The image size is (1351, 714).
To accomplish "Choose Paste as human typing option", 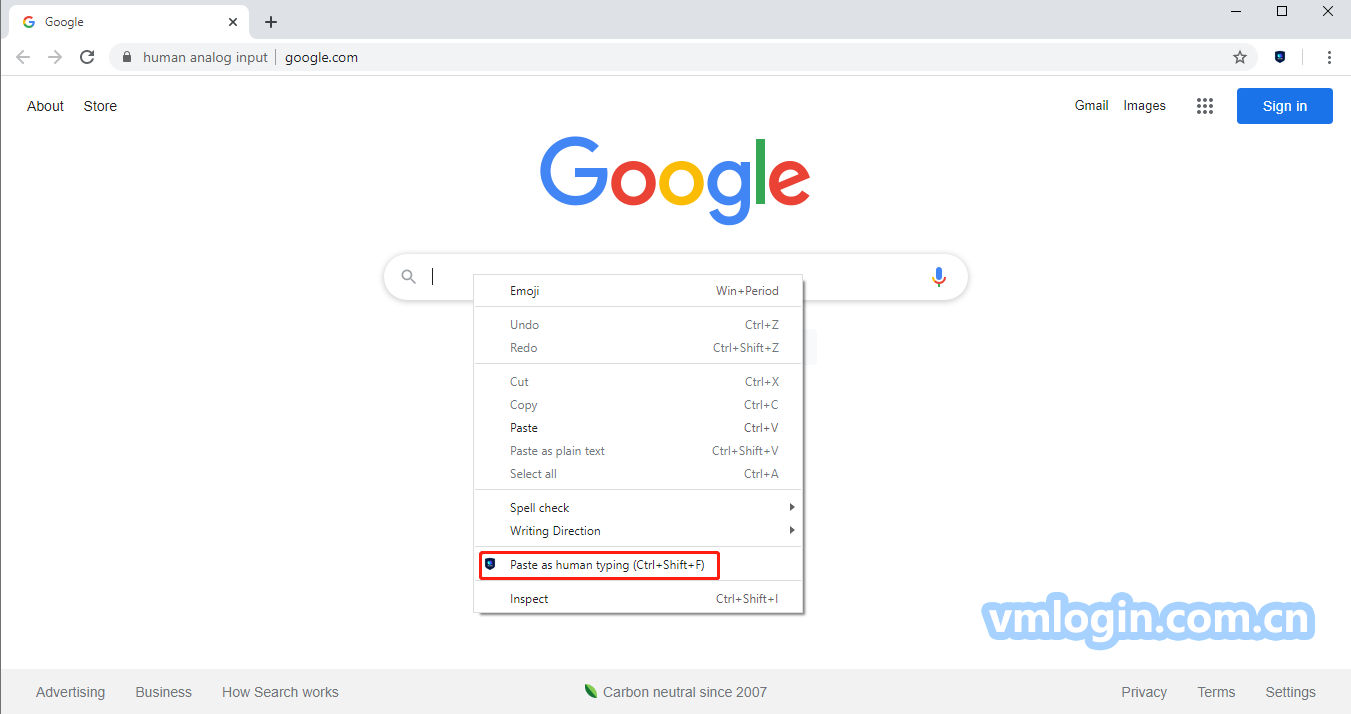I will [x=606, y=565].
